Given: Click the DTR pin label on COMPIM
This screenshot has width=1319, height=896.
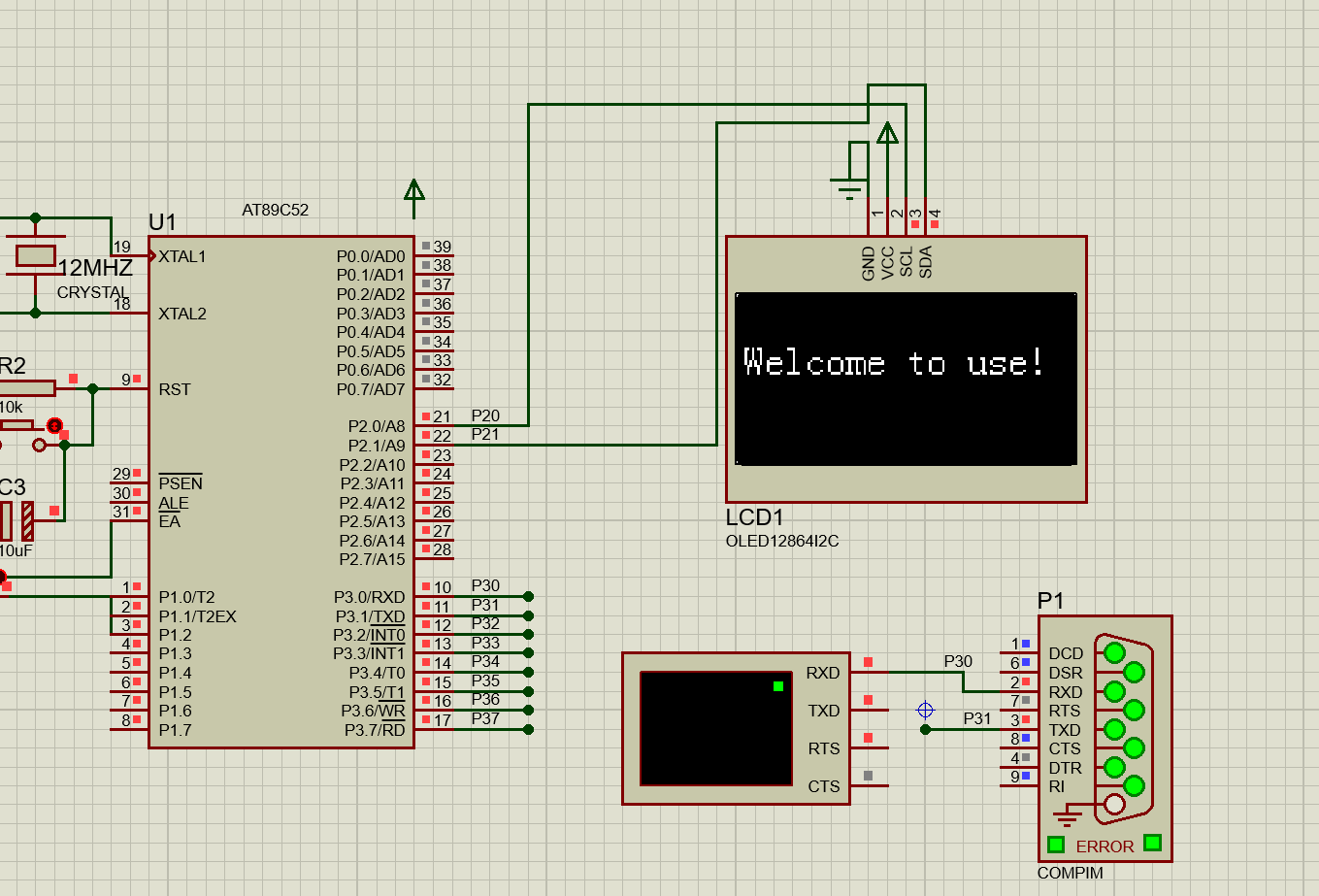Looking at the screenshot, I should [1065, 768].
